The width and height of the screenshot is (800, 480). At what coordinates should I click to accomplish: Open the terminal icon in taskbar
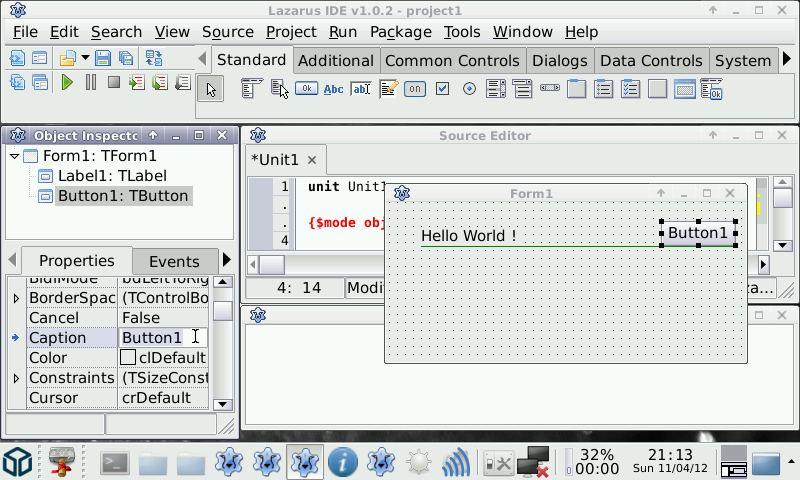pos(114,463)
